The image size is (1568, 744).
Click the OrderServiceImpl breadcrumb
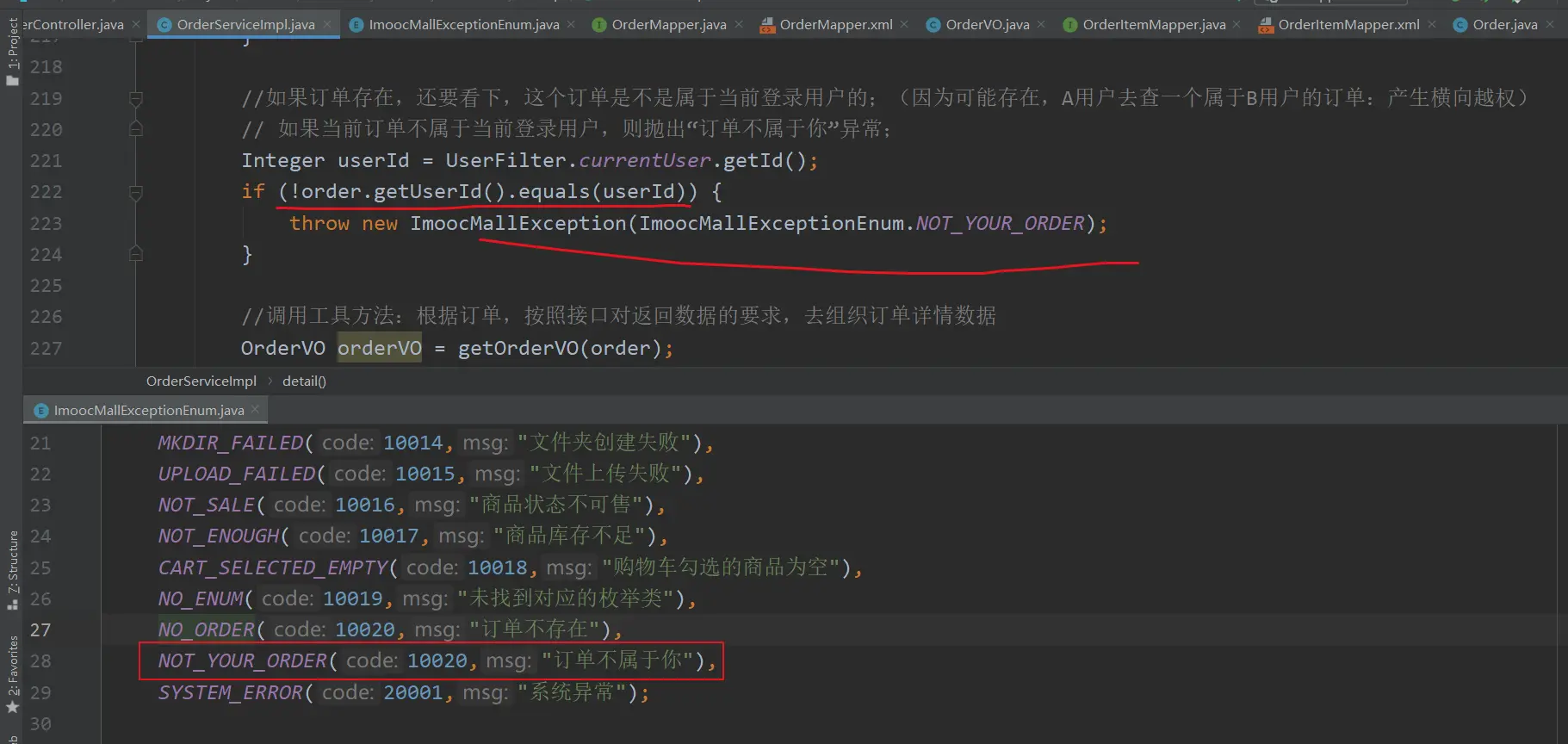[x=201, y=381]
